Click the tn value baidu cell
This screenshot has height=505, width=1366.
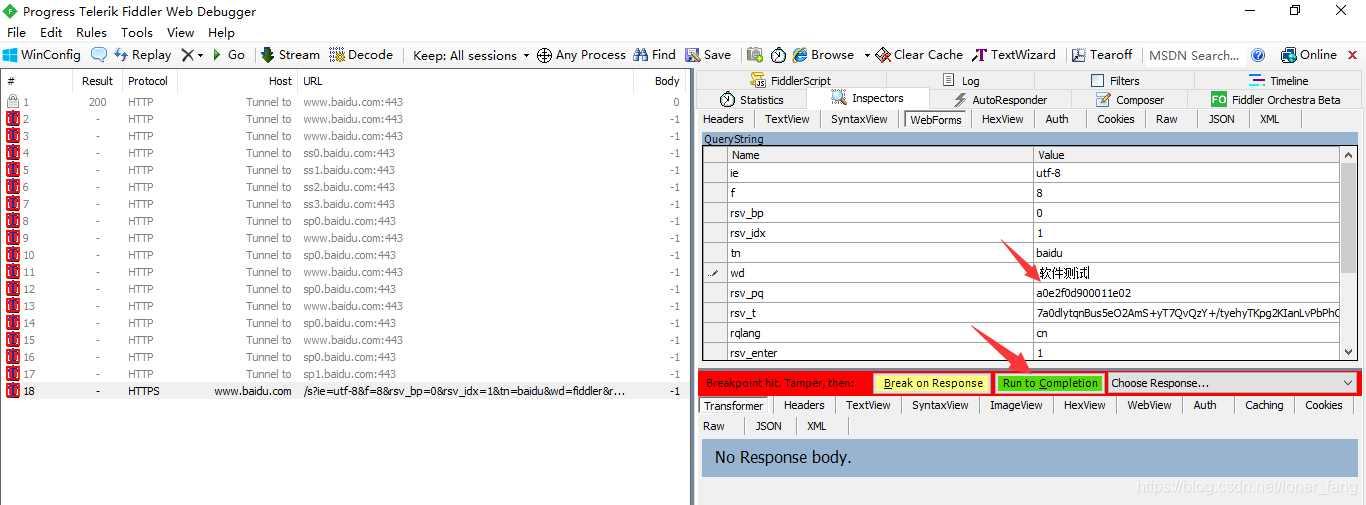1186,253
